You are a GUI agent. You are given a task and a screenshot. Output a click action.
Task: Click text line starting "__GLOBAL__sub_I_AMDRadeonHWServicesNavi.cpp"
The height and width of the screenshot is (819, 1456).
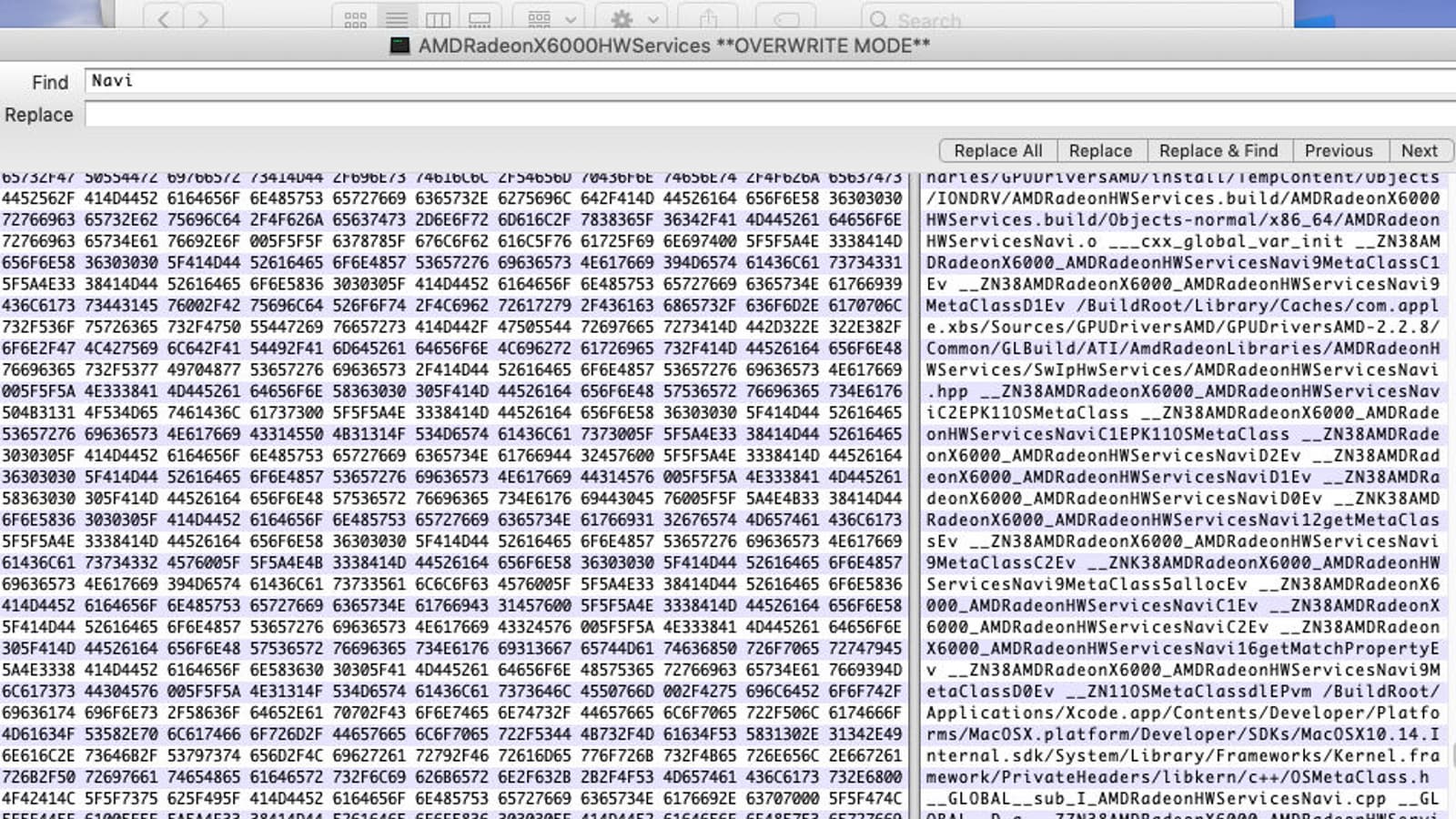1183,799
